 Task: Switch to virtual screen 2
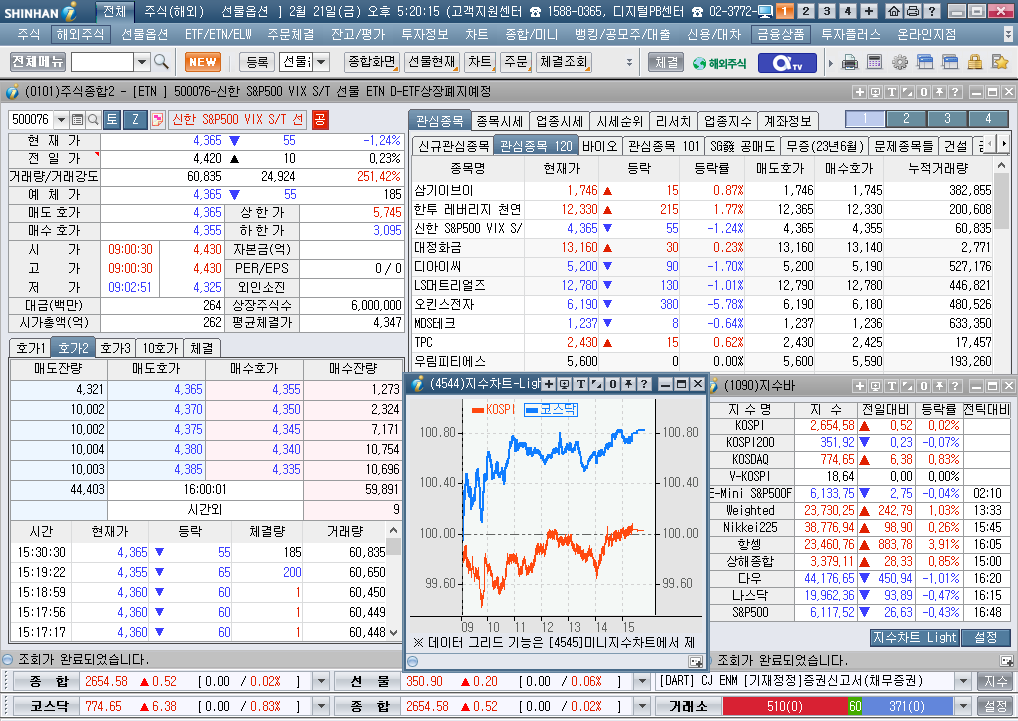pos(806,11)
